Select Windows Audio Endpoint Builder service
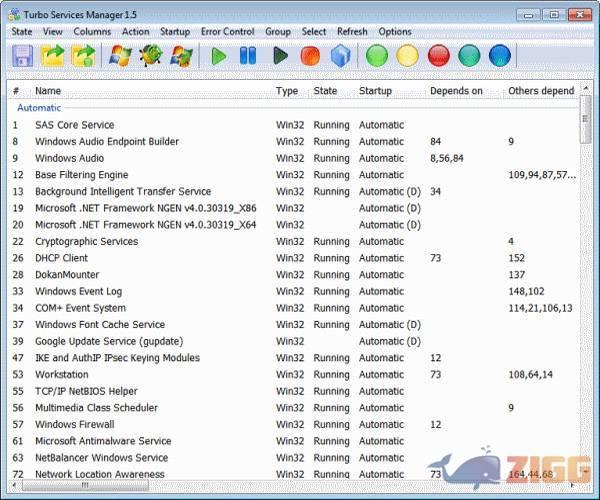 click(293, 142)
